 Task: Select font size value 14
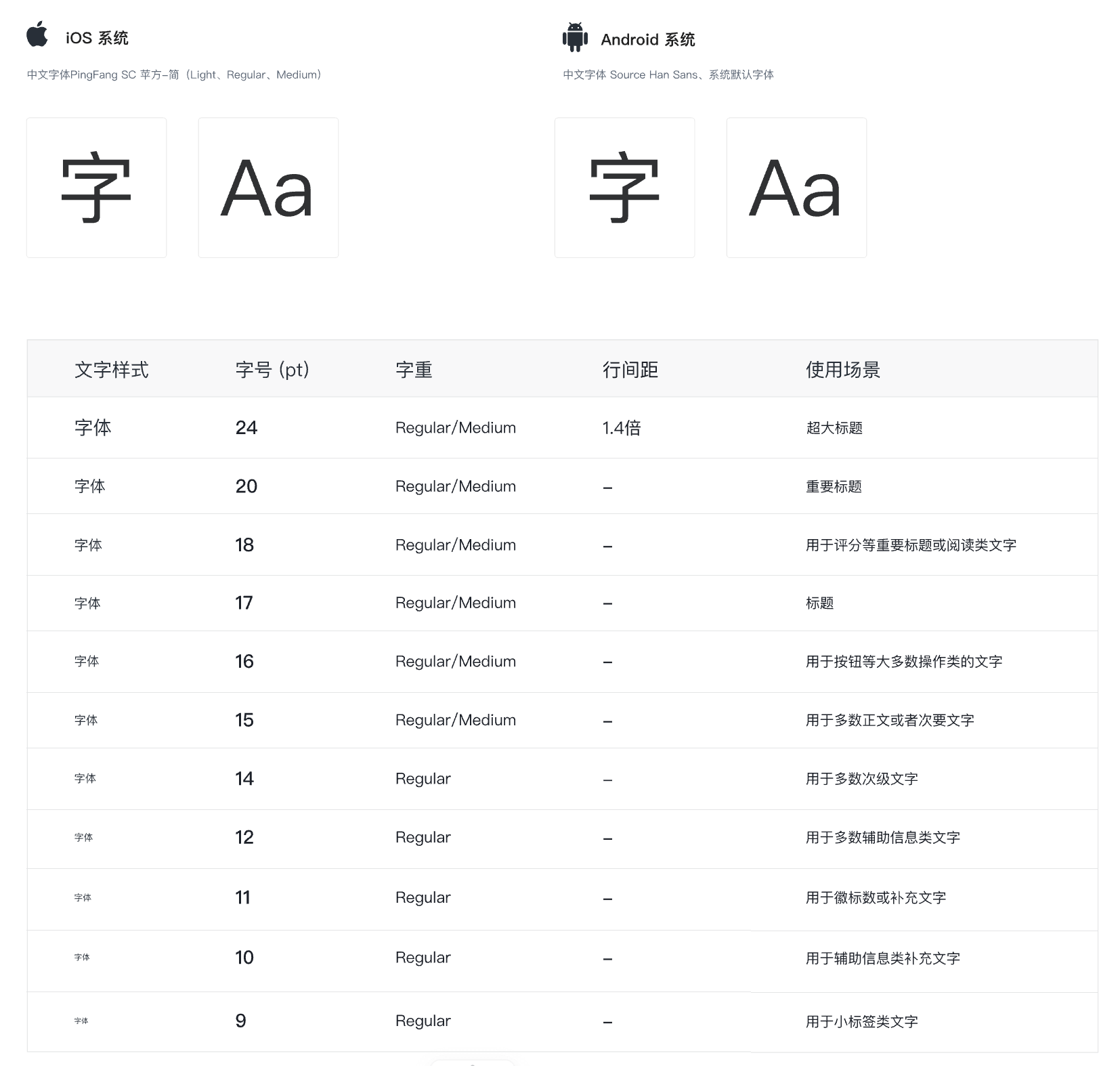click(244, 778)
